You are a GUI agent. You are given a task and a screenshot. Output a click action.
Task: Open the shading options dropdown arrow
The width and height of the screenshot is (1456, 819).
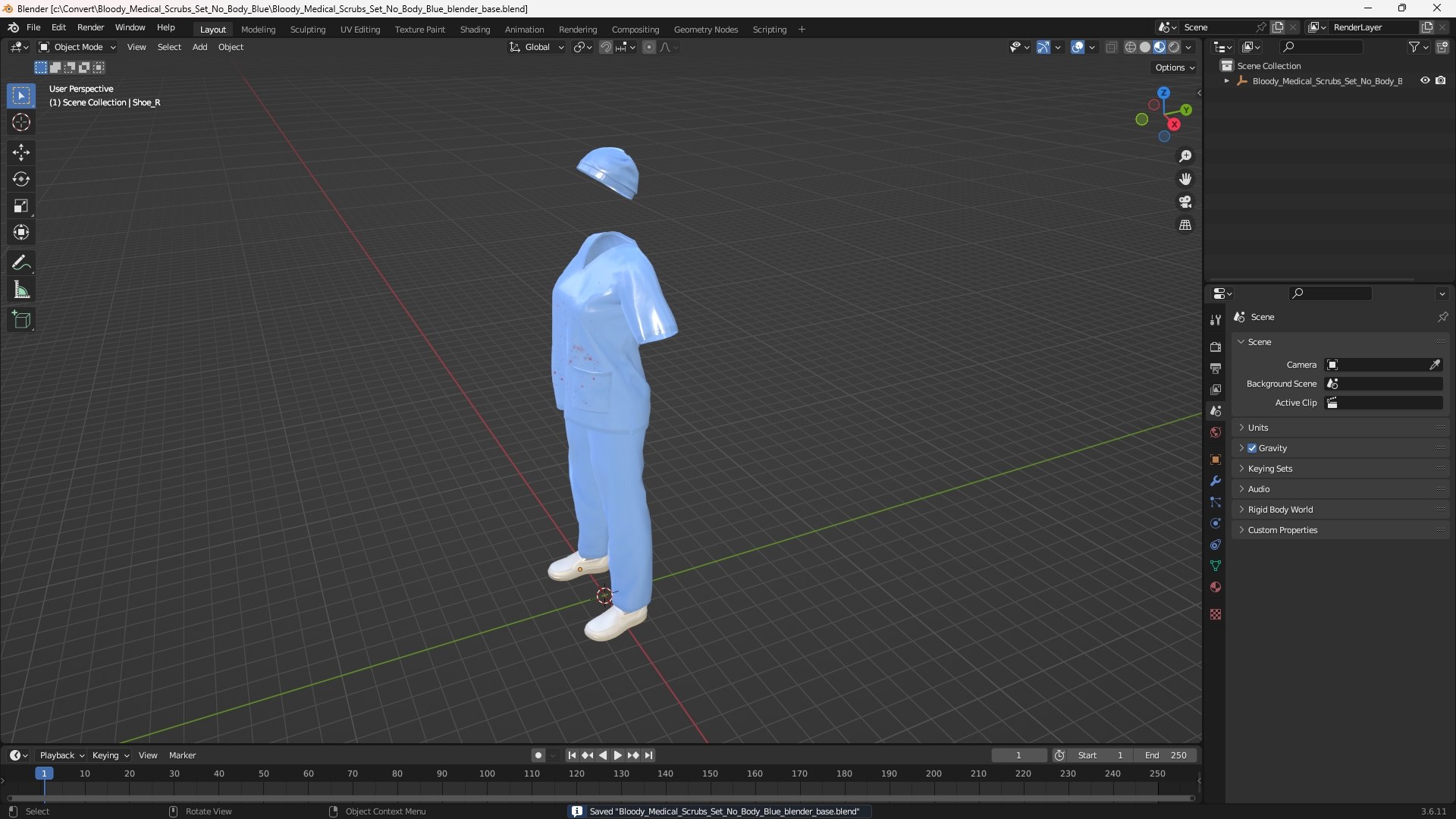[1188, 47]
